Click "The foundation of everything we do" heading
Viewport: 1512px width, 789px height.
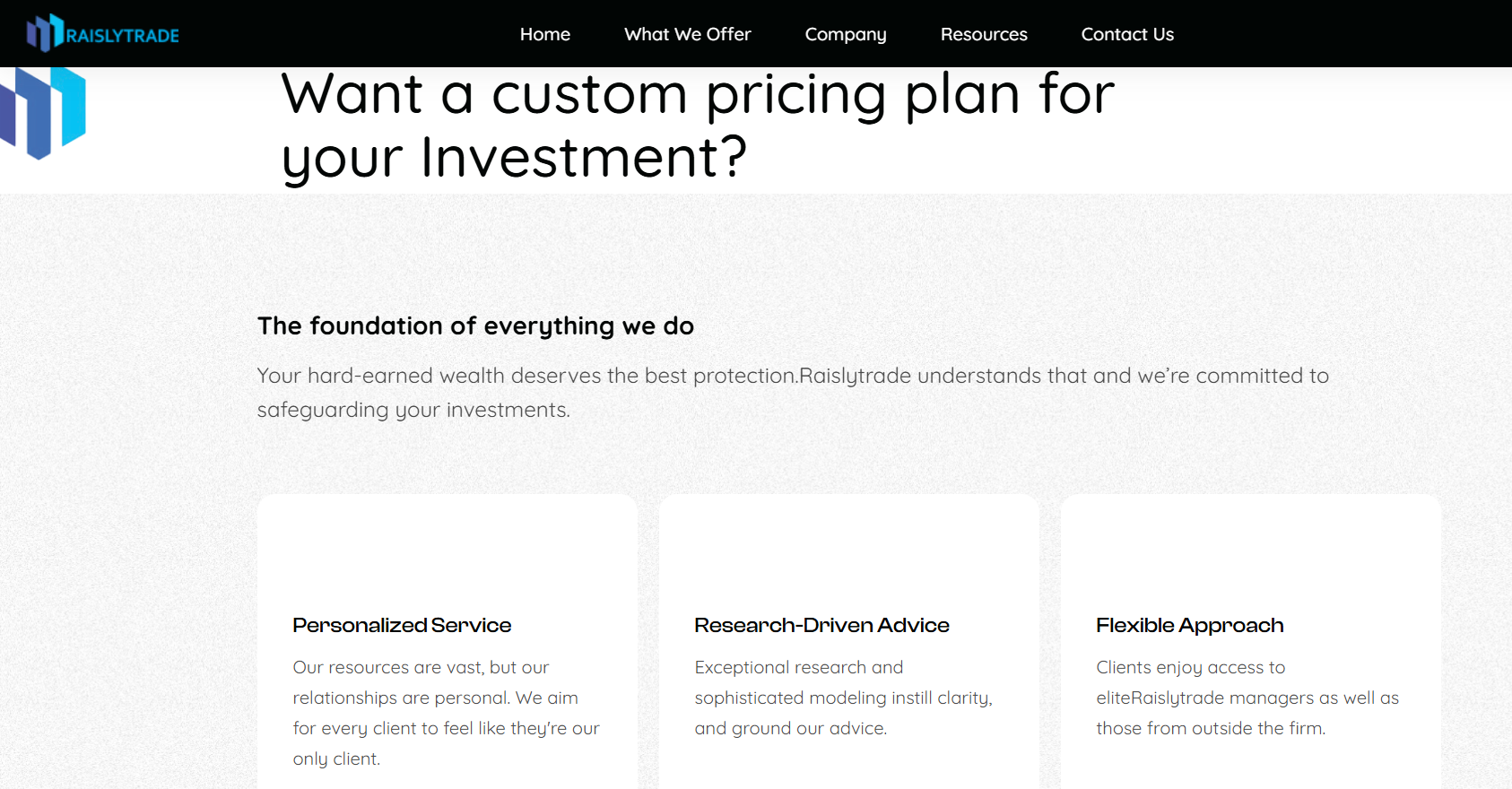tap(475, 325)
